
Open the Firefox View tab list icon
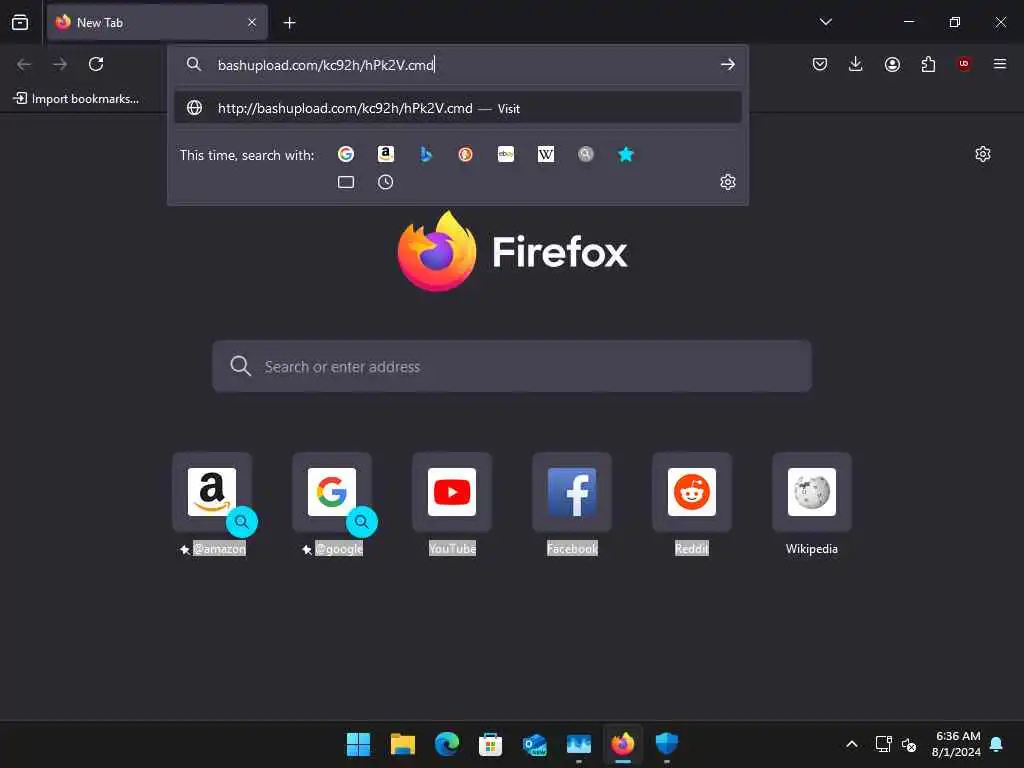tap(20, 22)
